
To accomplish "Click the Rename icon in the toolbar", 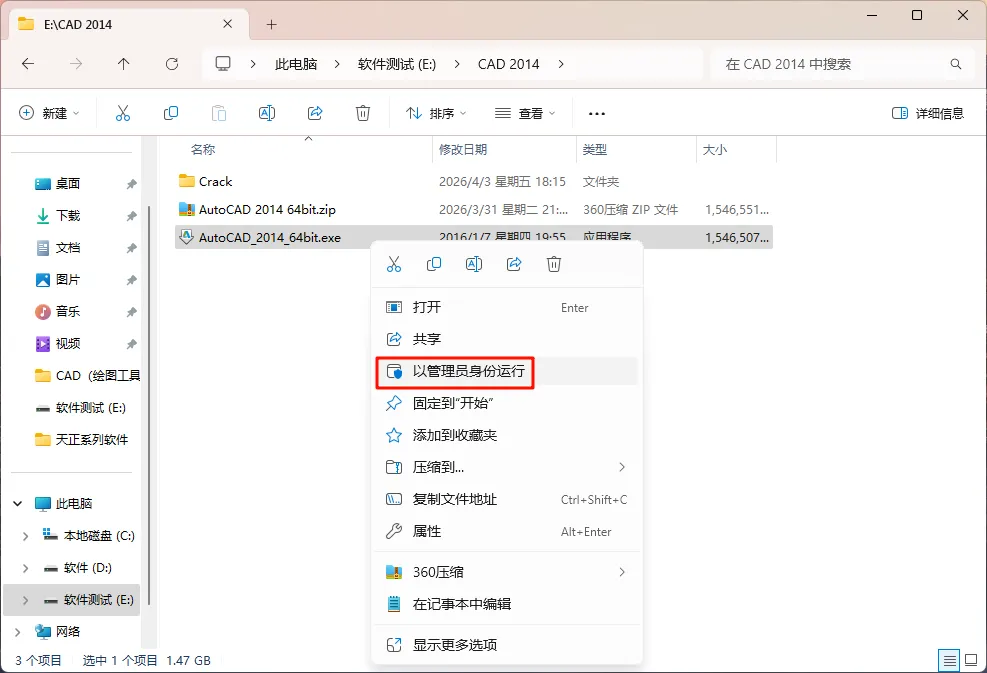I will (267, 113).
